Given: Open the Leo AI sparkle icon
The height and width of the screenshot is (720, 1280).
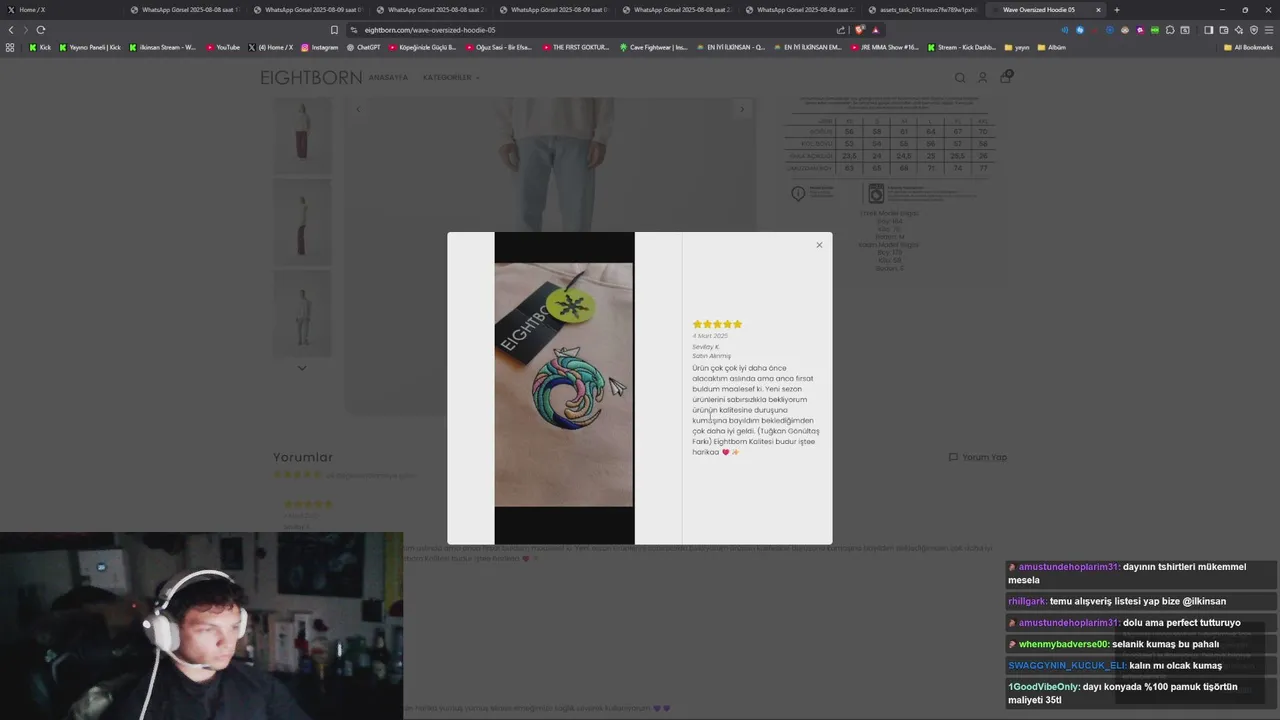Looking at the screenshot, I should click(x=1239, y=30).
